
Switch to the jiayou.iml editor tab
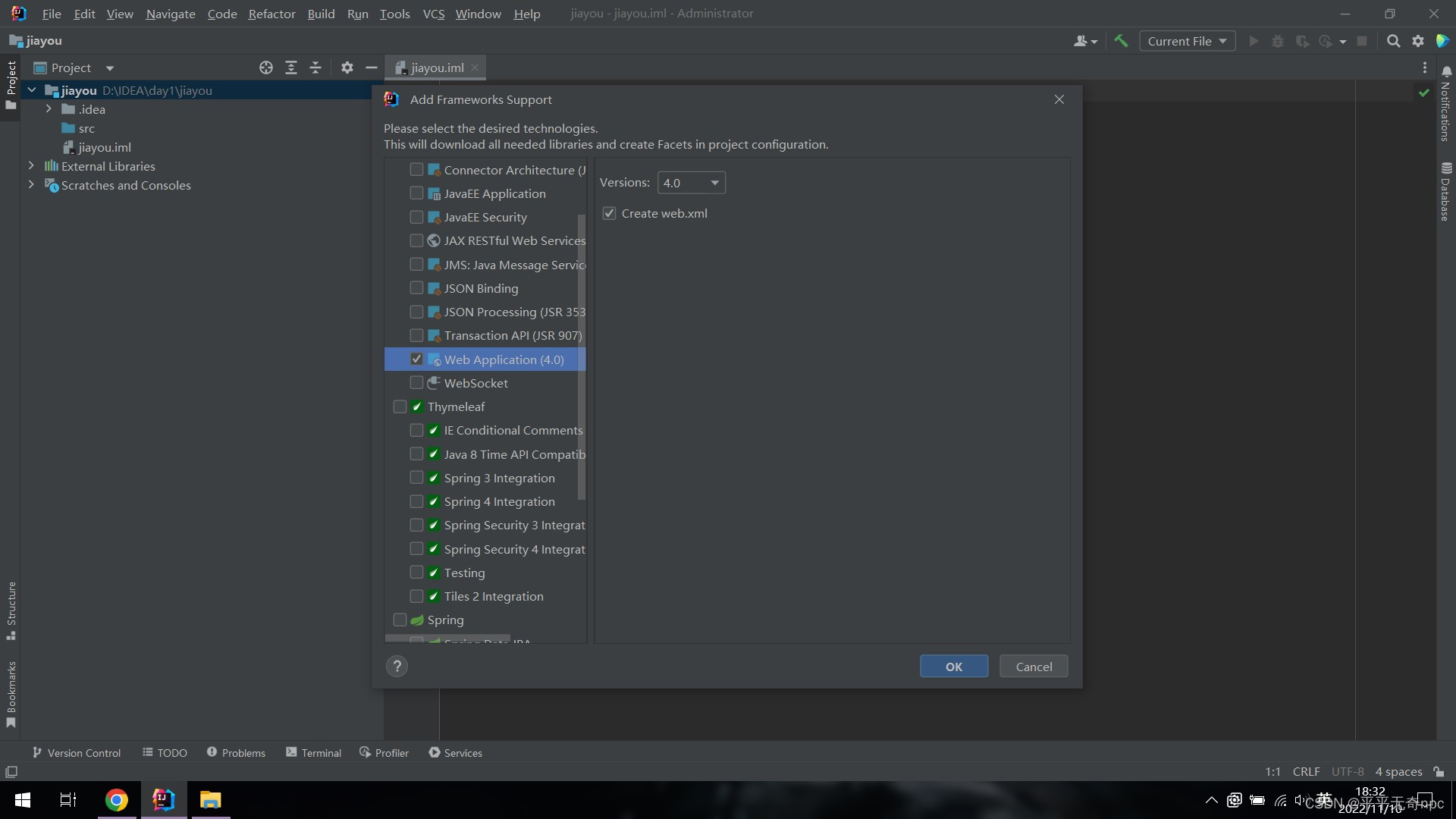[437, 67]
